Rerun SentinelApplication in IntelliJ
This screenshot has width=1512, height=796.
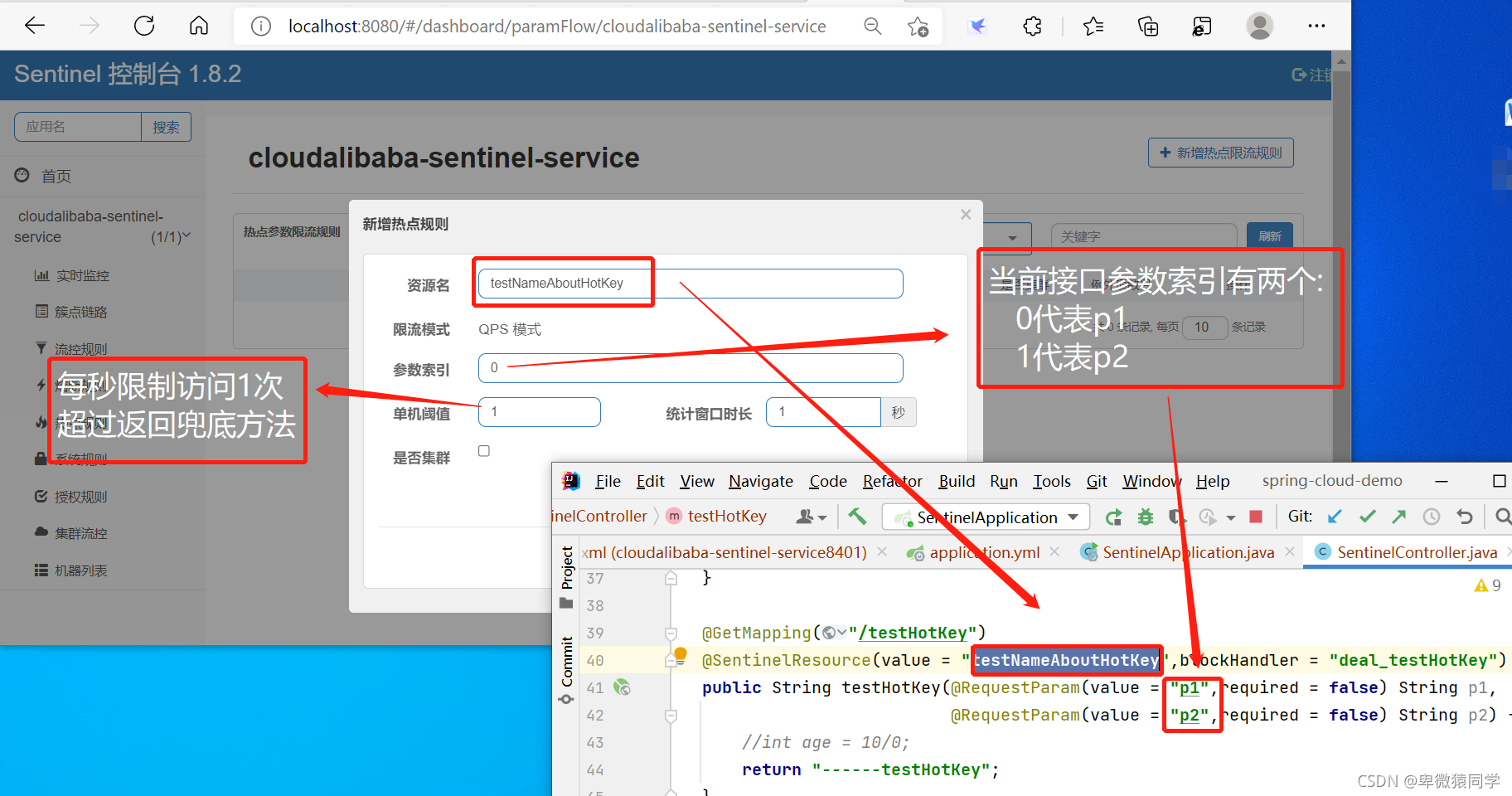point(1113,517)
